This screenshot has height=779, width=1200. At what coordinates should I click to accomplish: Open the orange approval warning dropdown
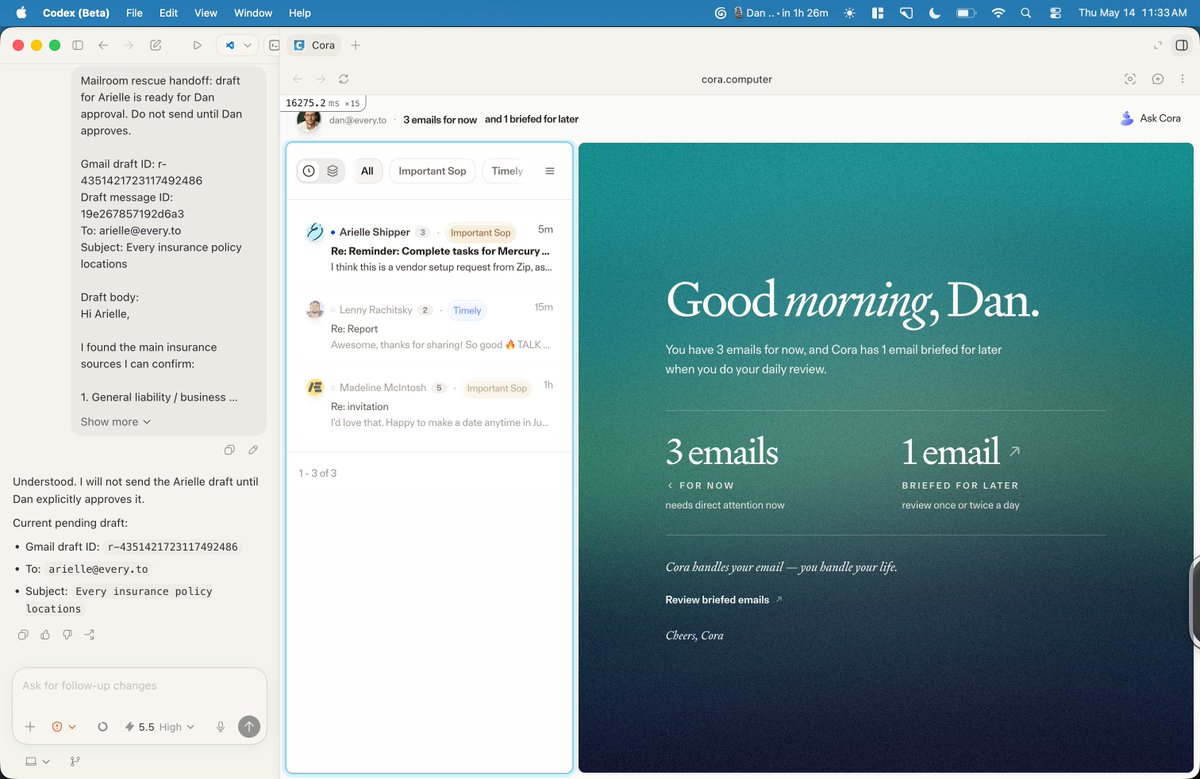point(64,727)
